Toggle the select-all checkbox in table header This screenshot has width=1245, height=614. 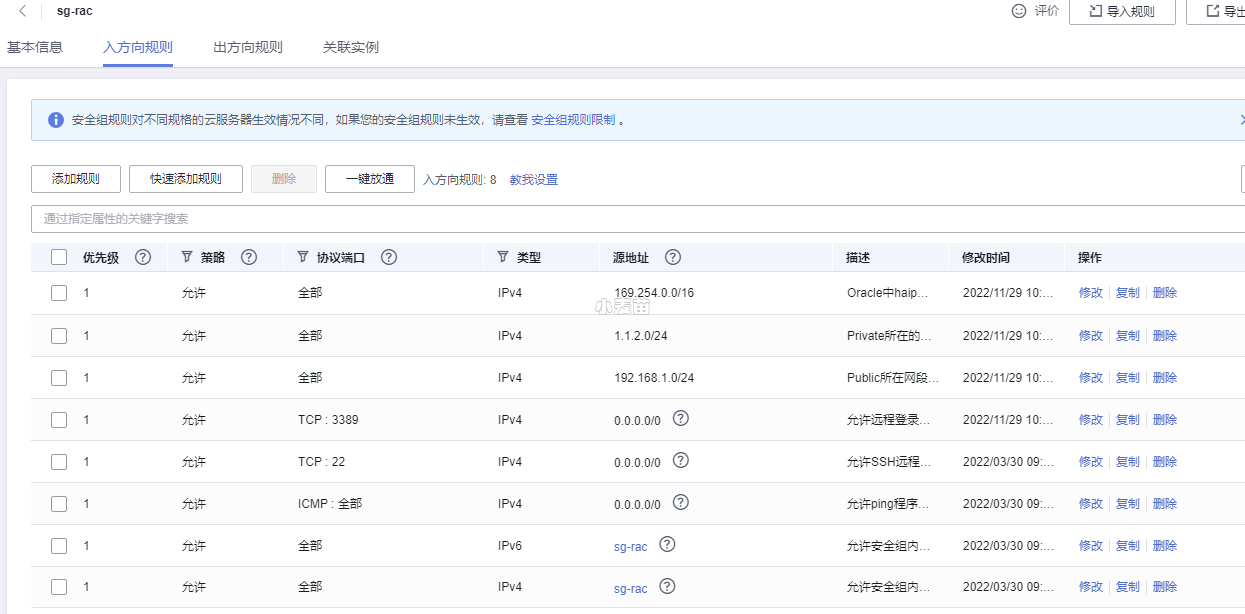pos(59,257)
